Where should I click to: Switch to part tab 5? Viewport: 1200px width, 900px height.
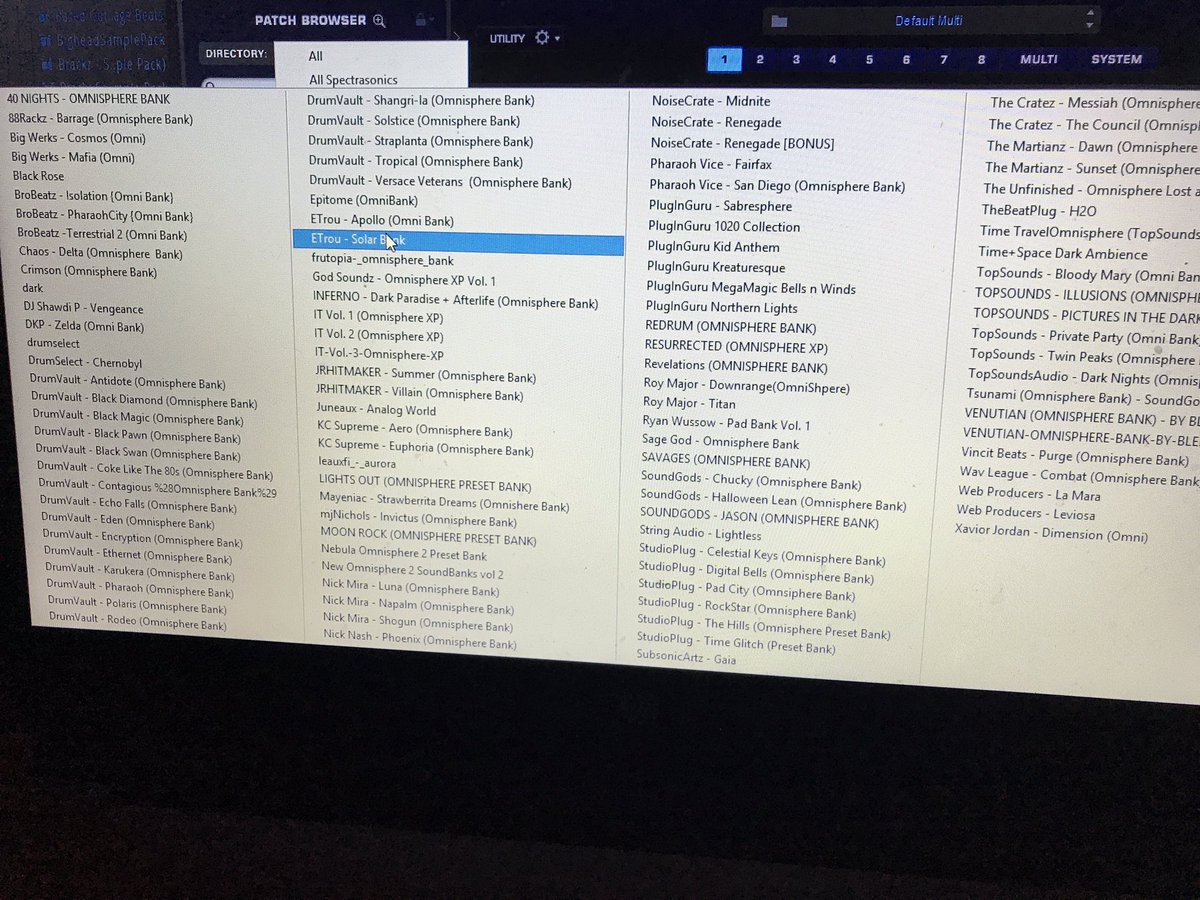point(869,59)
